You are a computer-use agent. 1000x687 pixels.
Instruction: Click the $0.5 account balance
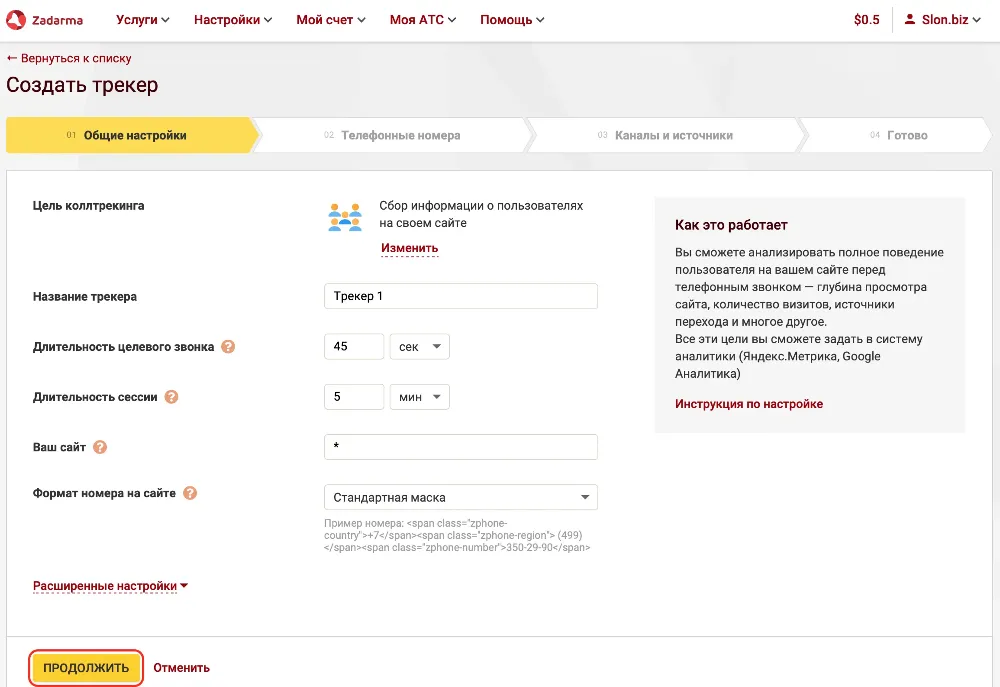[x=866, y=20]
